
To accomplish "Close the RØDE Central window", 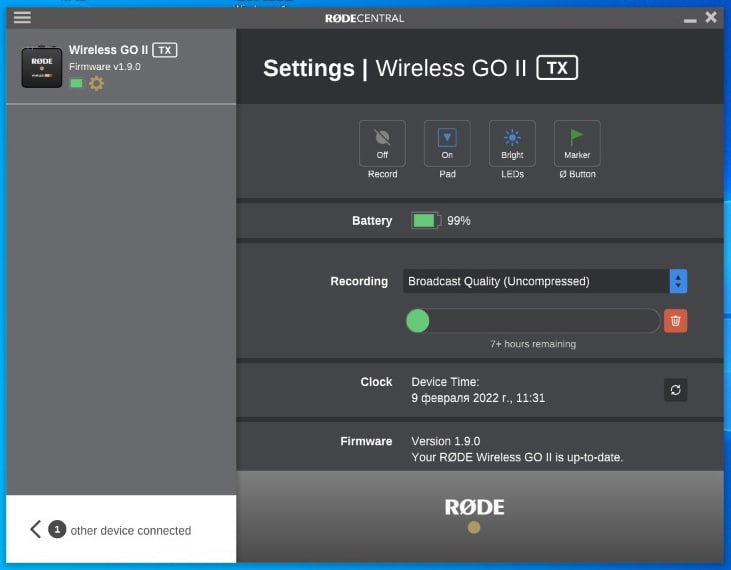I will 711,17.
